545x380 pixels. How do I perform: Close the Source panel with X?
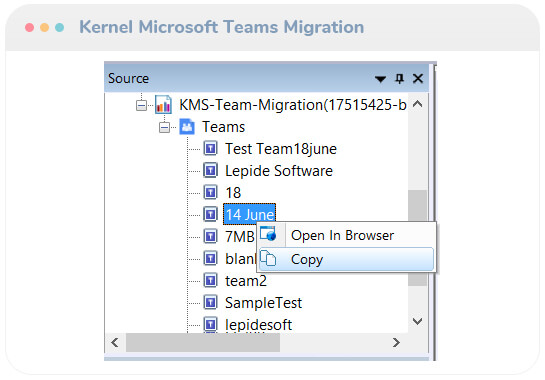(x=418, y=79)
